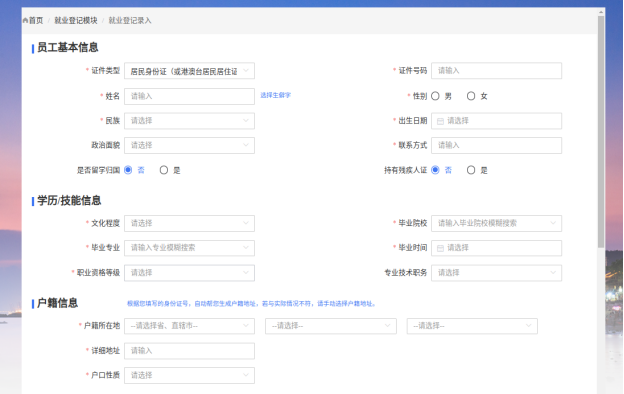The width and height of the screenshot is (624, 394).
Task: Open second 户籍所在地 city dropdown
Action: tap(331, 326)
